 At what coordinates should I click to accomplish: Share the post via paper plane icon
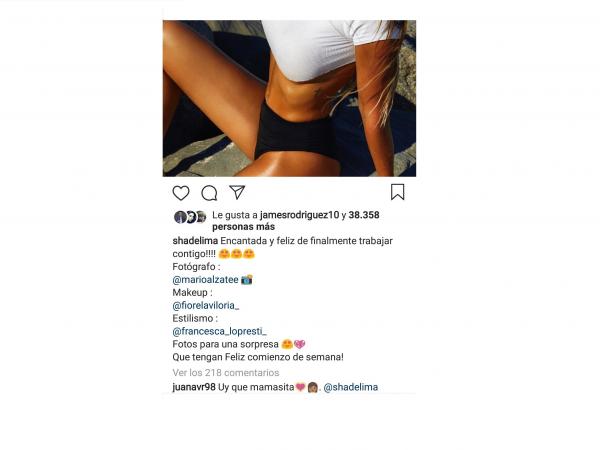click(237, 192)
